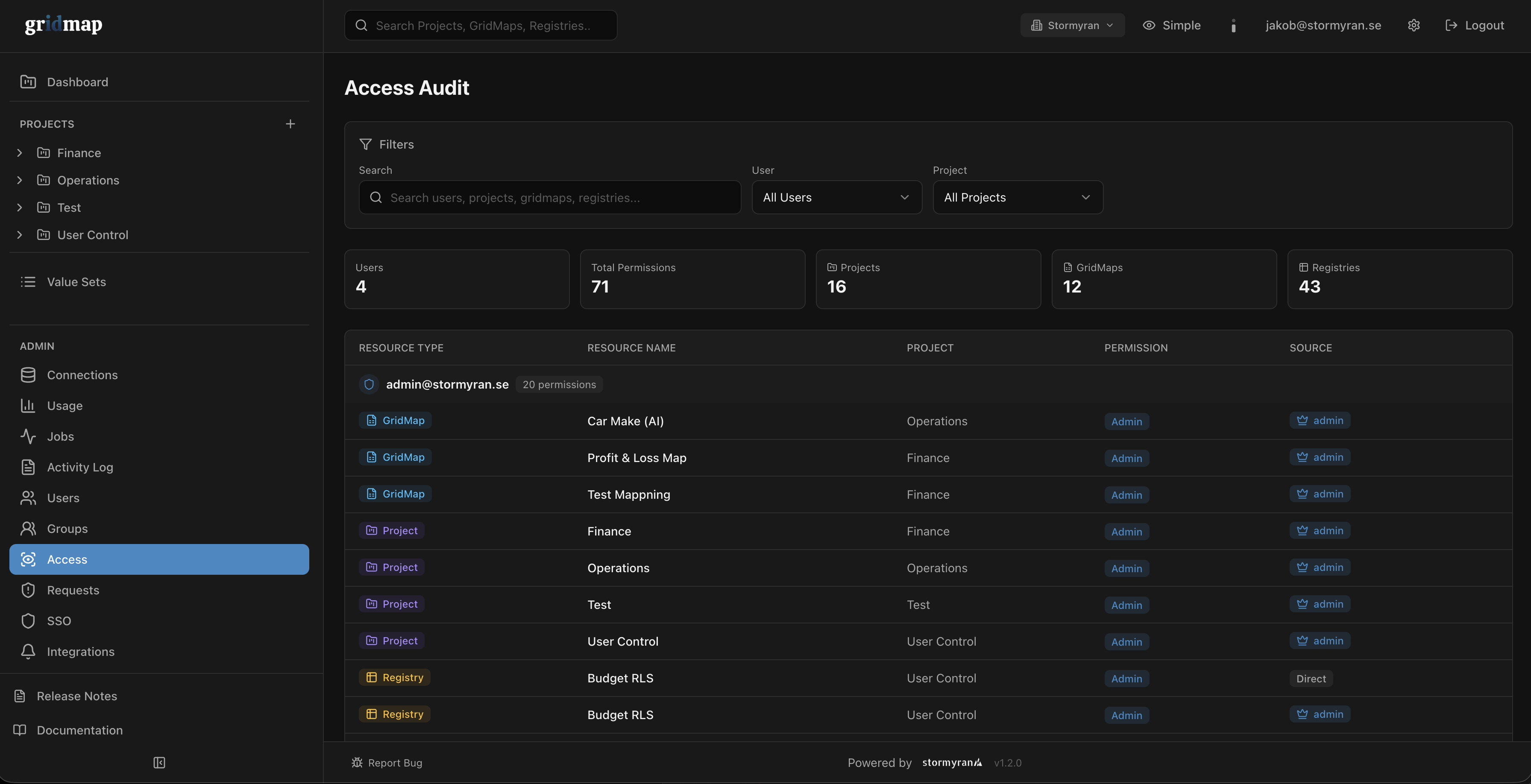1531x784 pixels.
Task: Click the Connections database icon
Action: [28, 375]
